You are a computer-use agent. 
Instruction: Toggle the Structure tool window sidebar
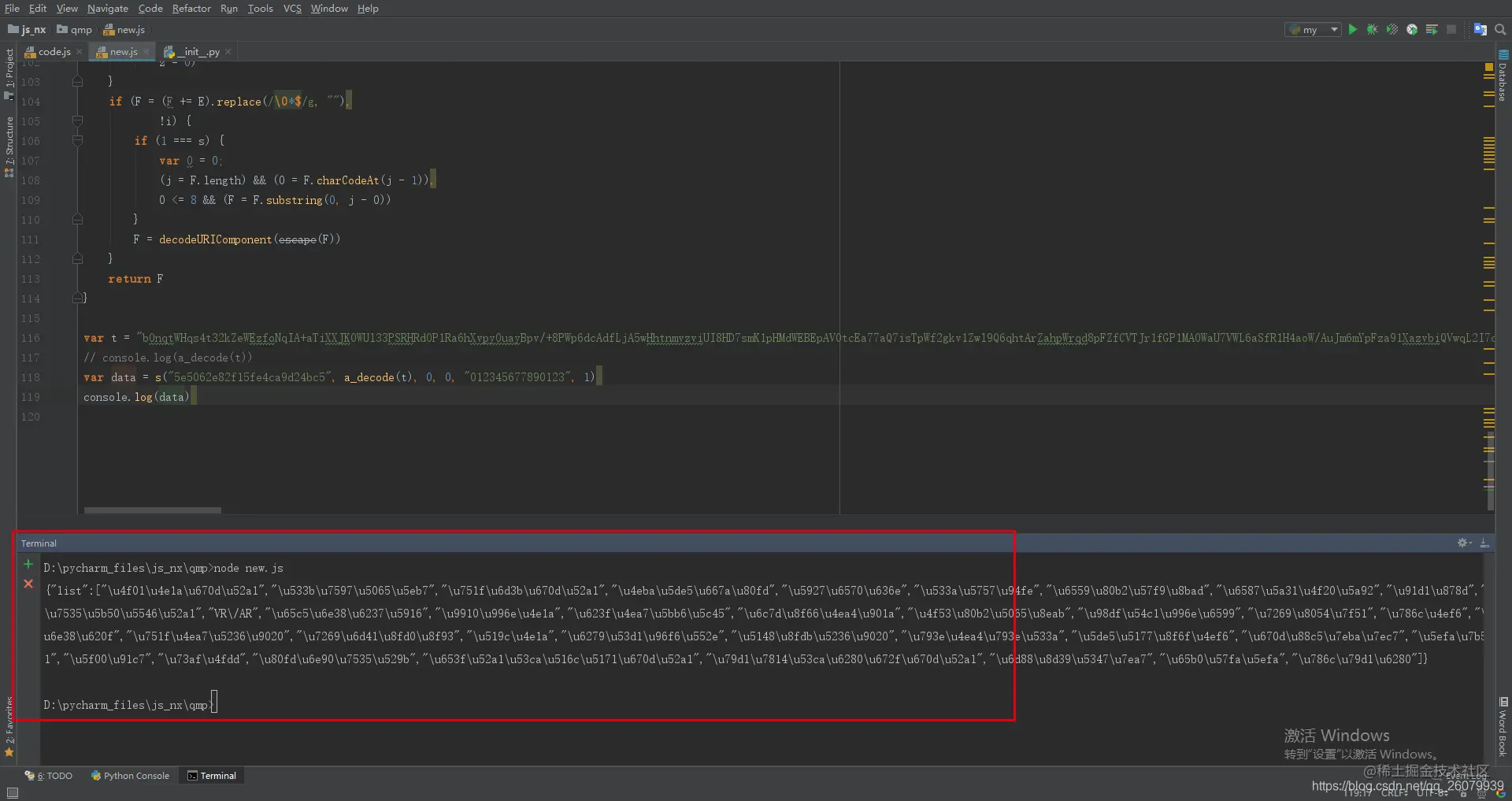9,146
